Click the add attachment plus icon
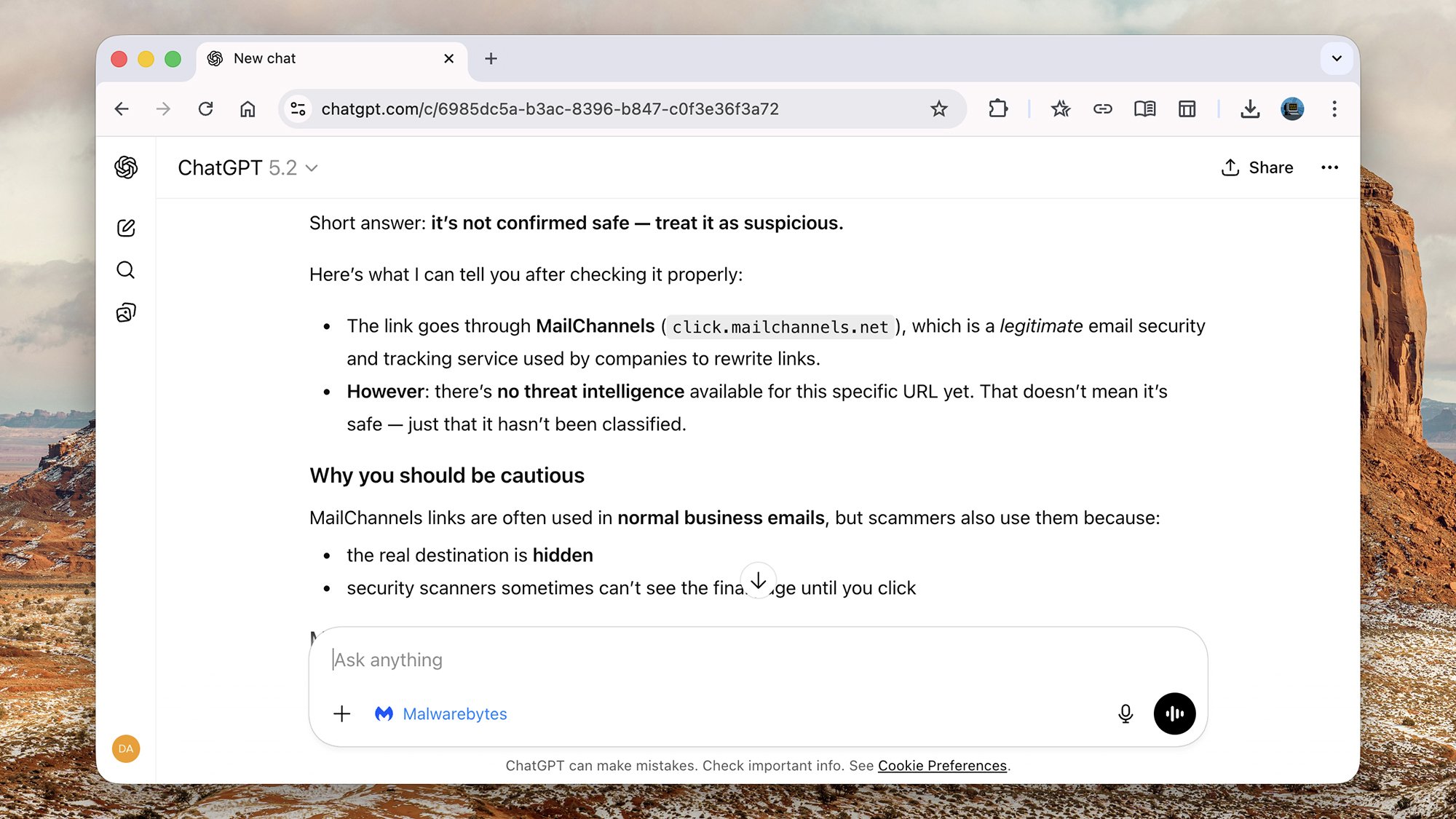Screen dimensions: 1456x819 341,713
